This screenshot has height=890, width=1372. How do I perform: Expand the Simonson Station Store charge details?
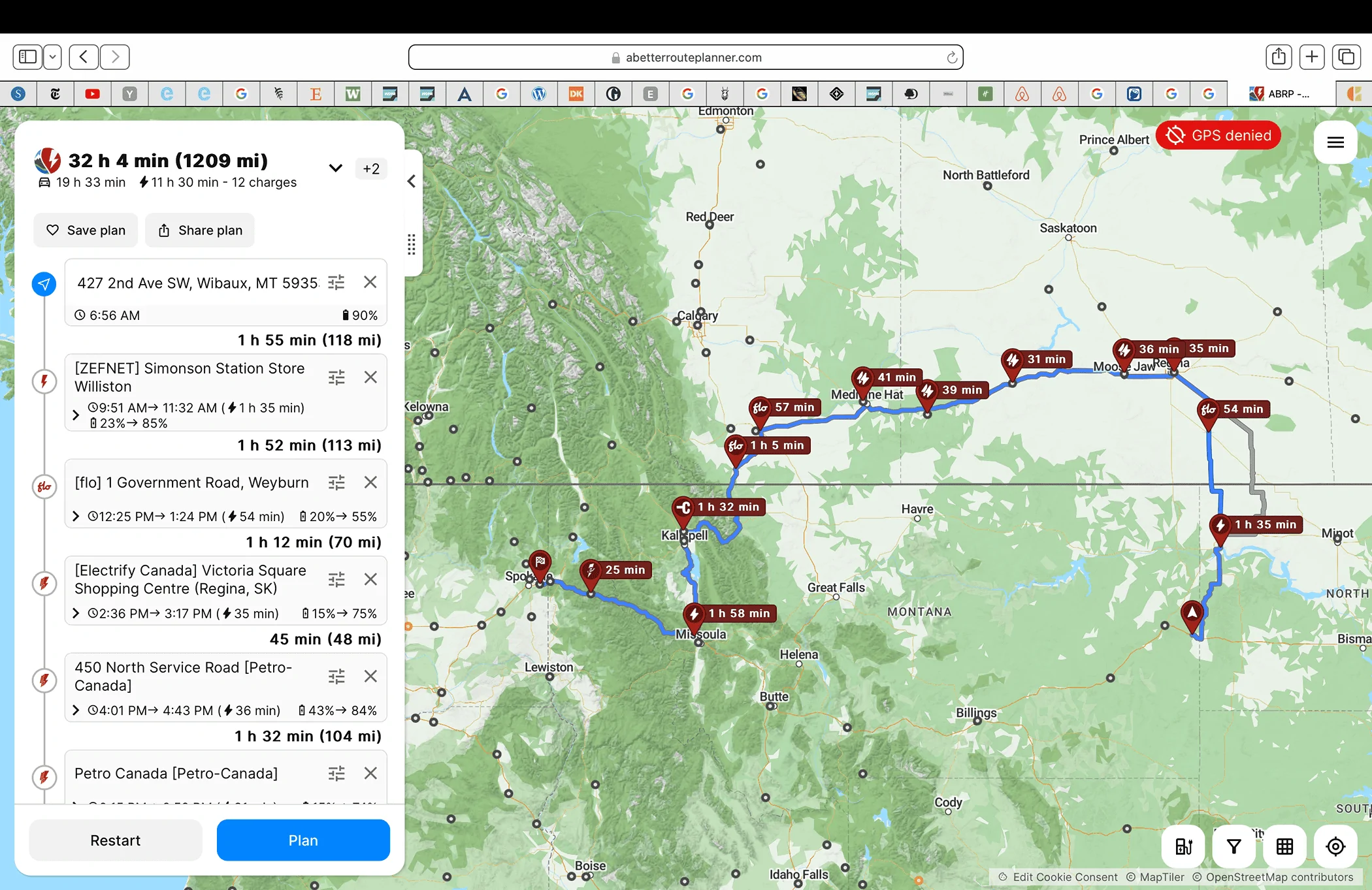[x=76, y=415]
